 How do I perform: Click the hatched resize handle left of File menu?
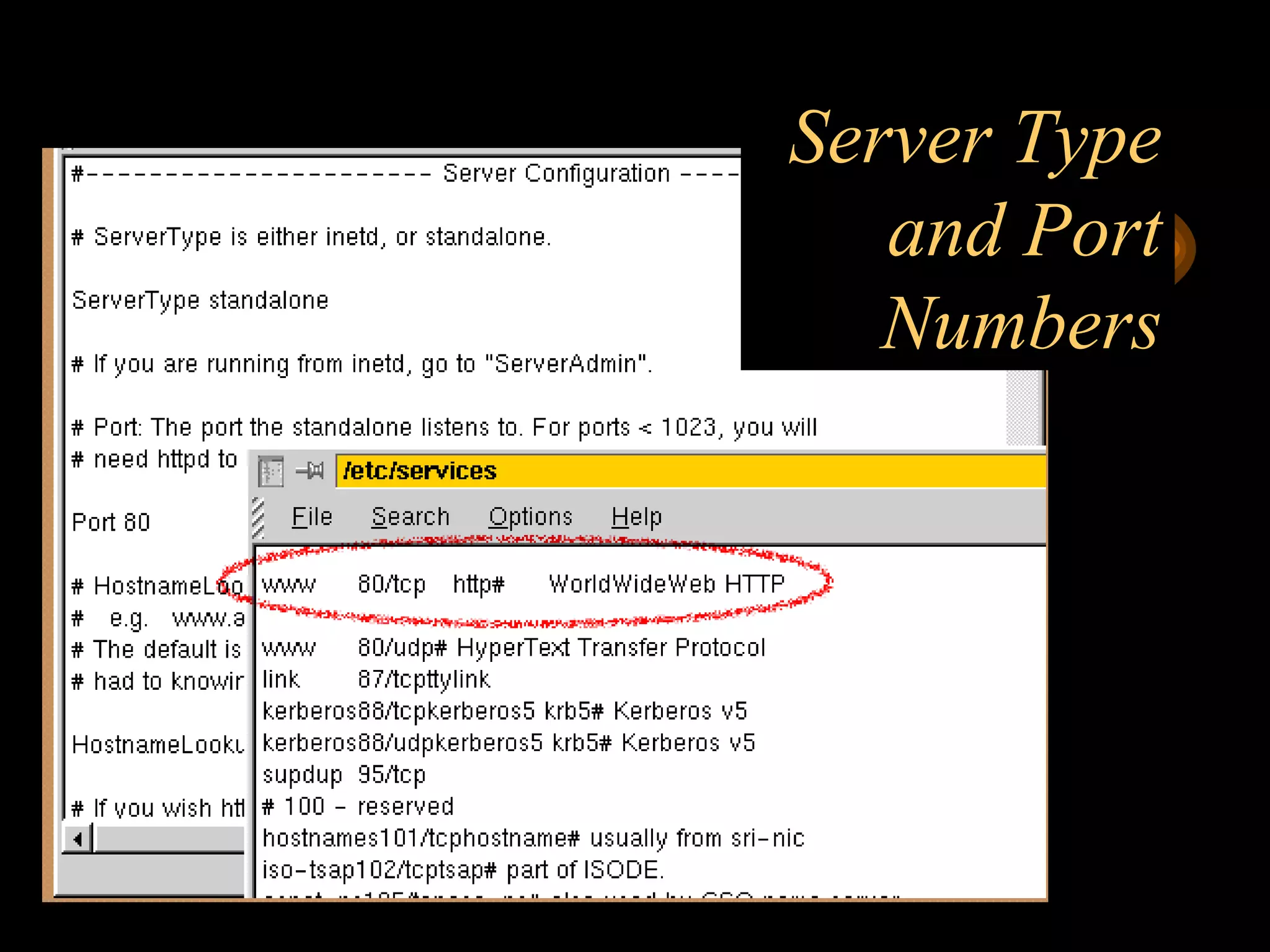258,518
